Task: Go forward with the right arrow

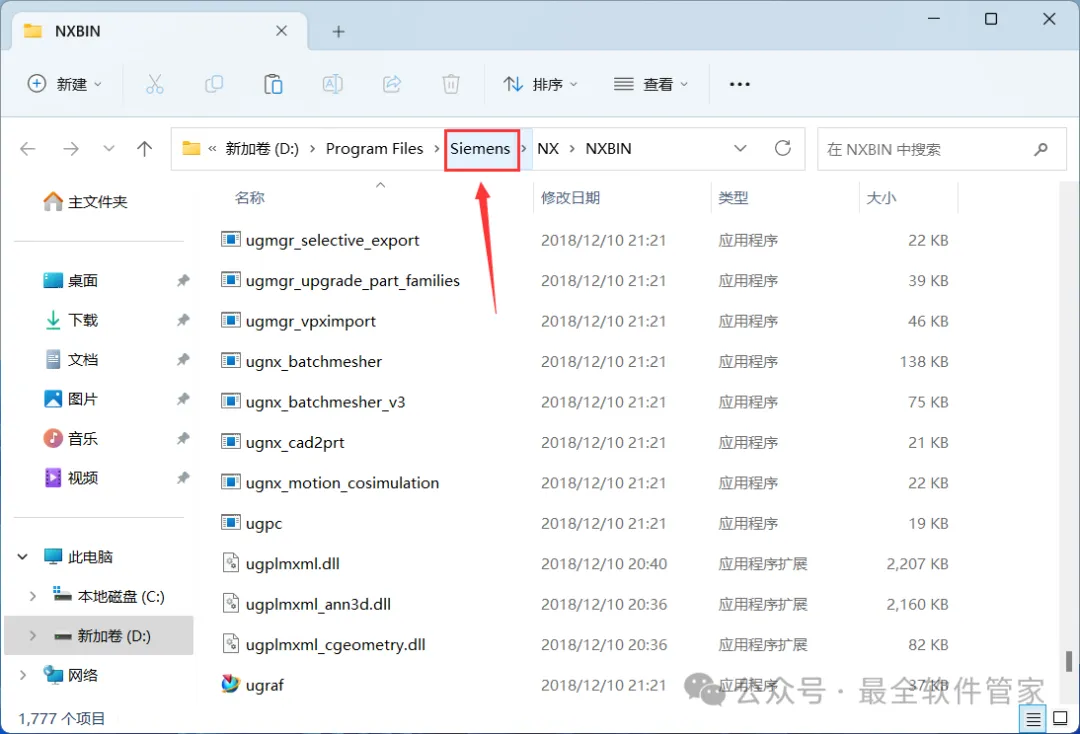Action: [x=71, y=149]
